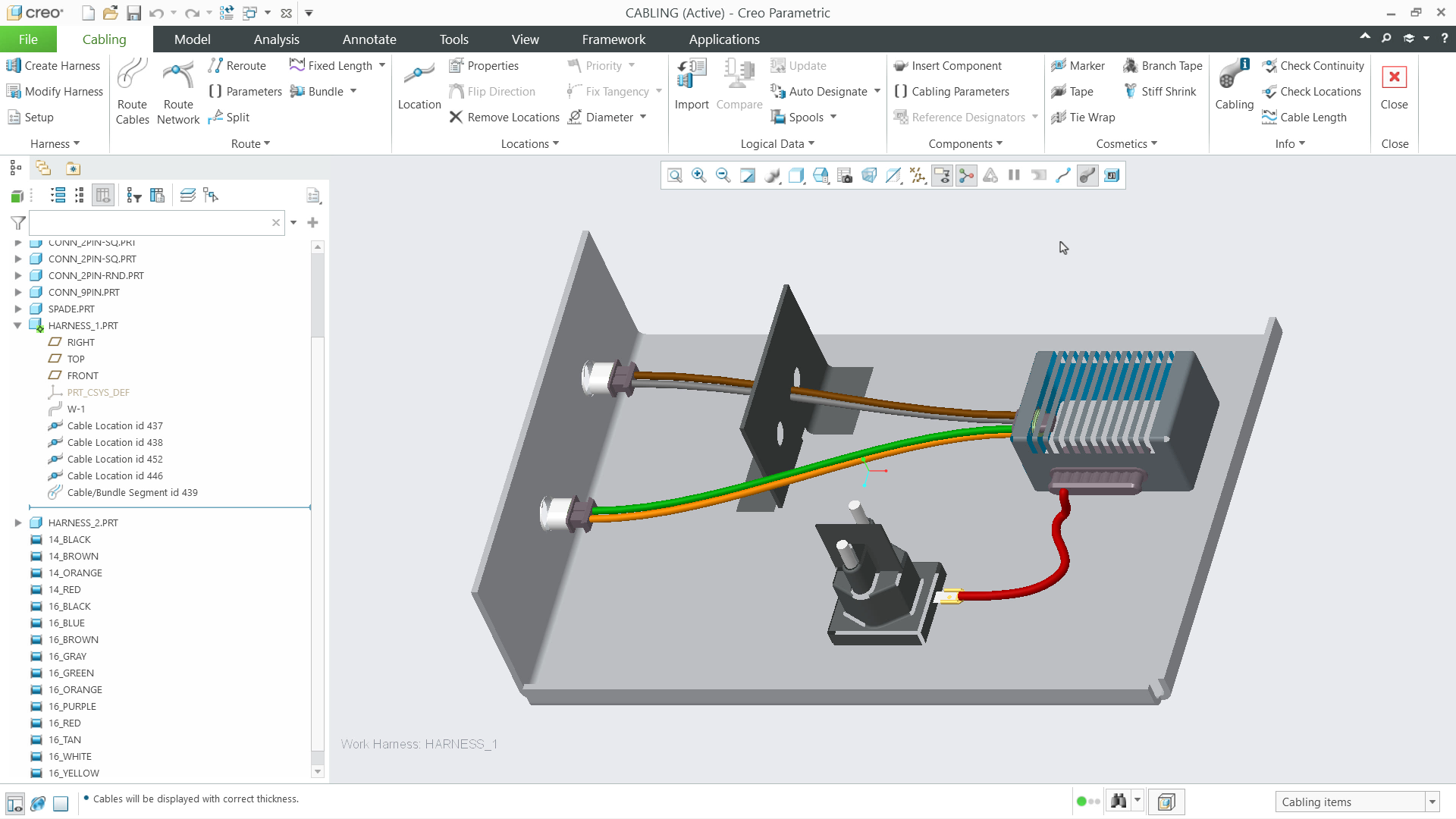
Task: Open the File menu
Action: pos(28,39)
